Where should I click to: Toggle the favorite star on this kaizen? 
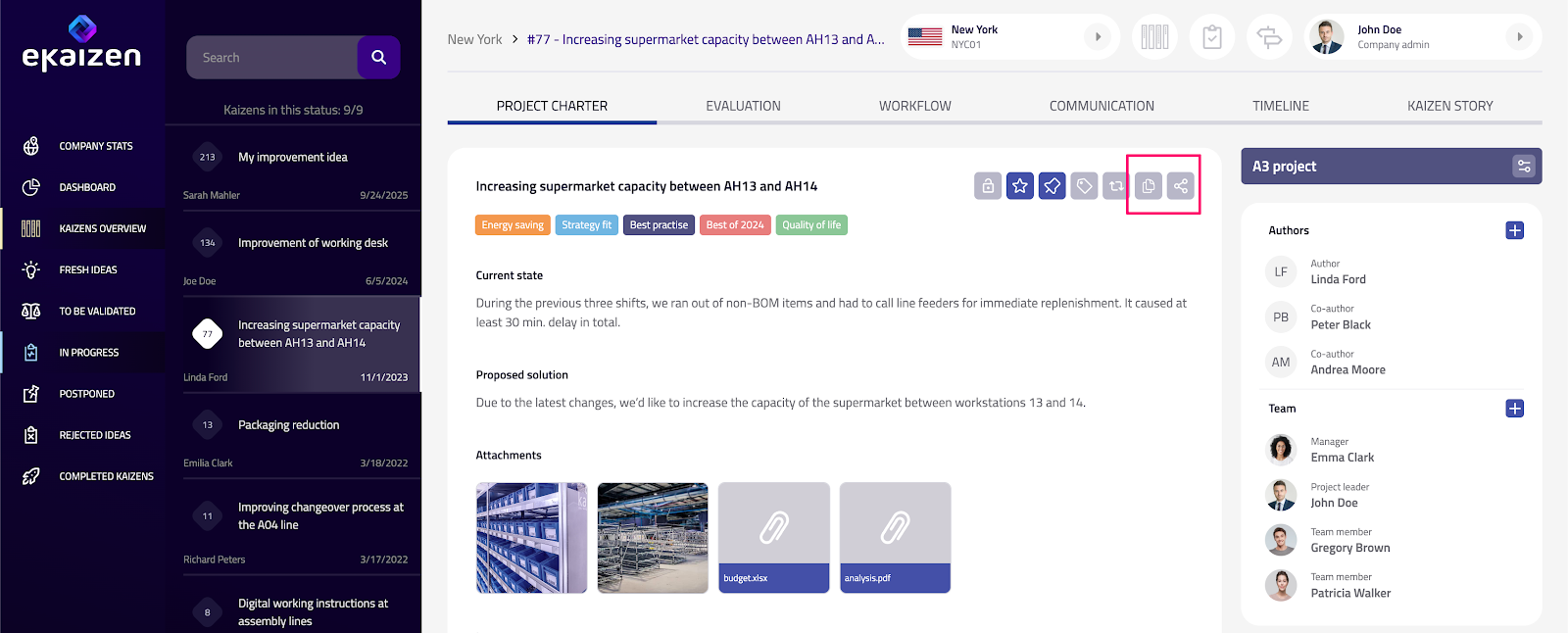[1020, 185]
